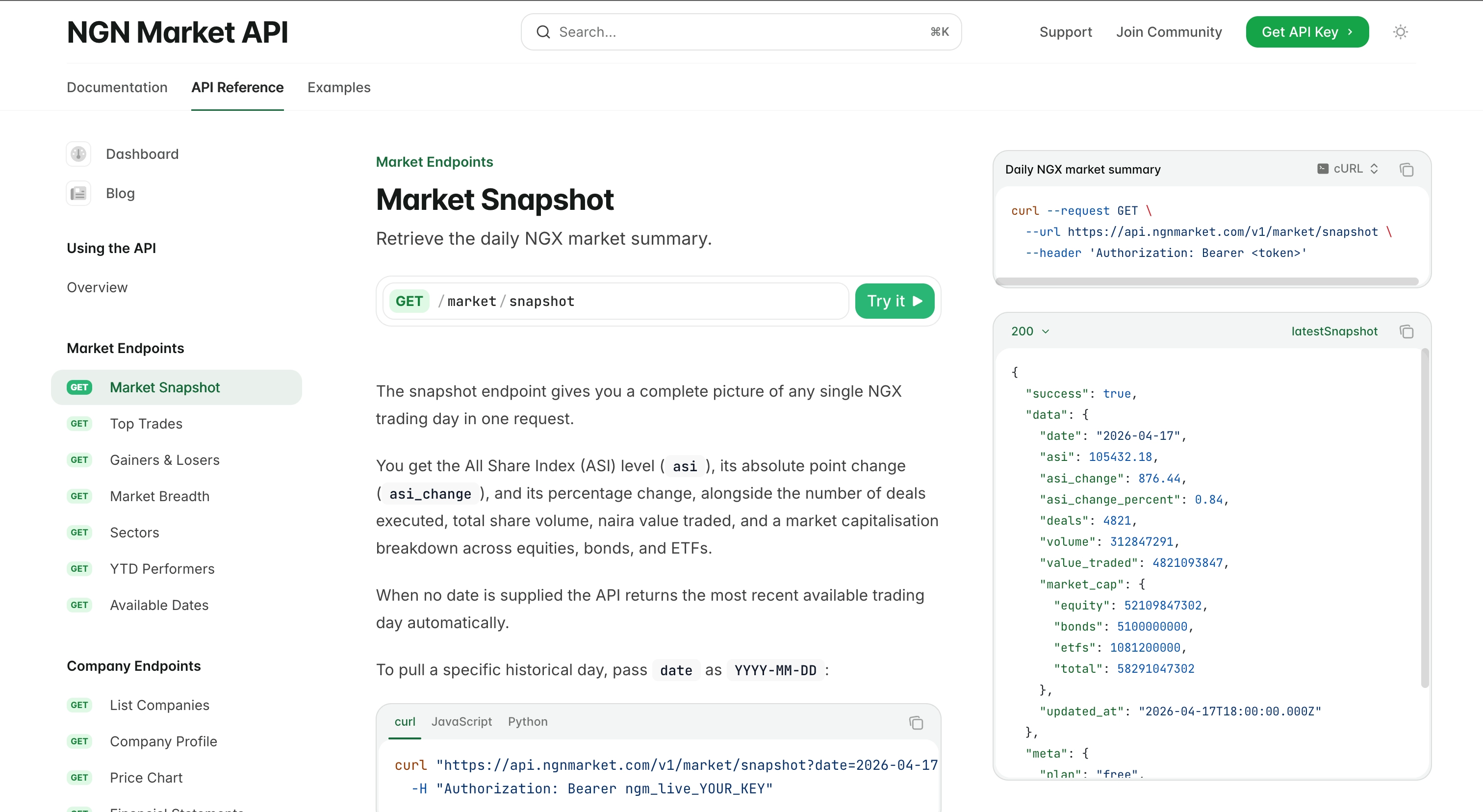
Task: Click GET badge beside Sectors
Action: (x=79, y=533)
